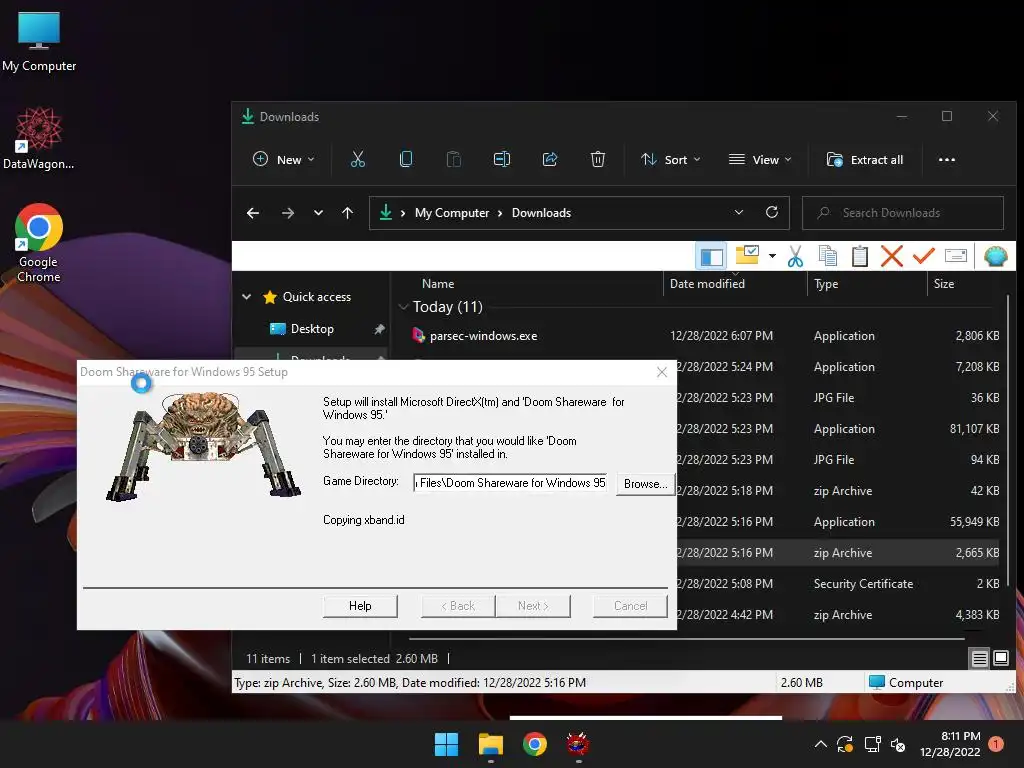Expand the address bar history dropdown
Viewport: 1024px width, 768px height.
click(x=739, y=212)
